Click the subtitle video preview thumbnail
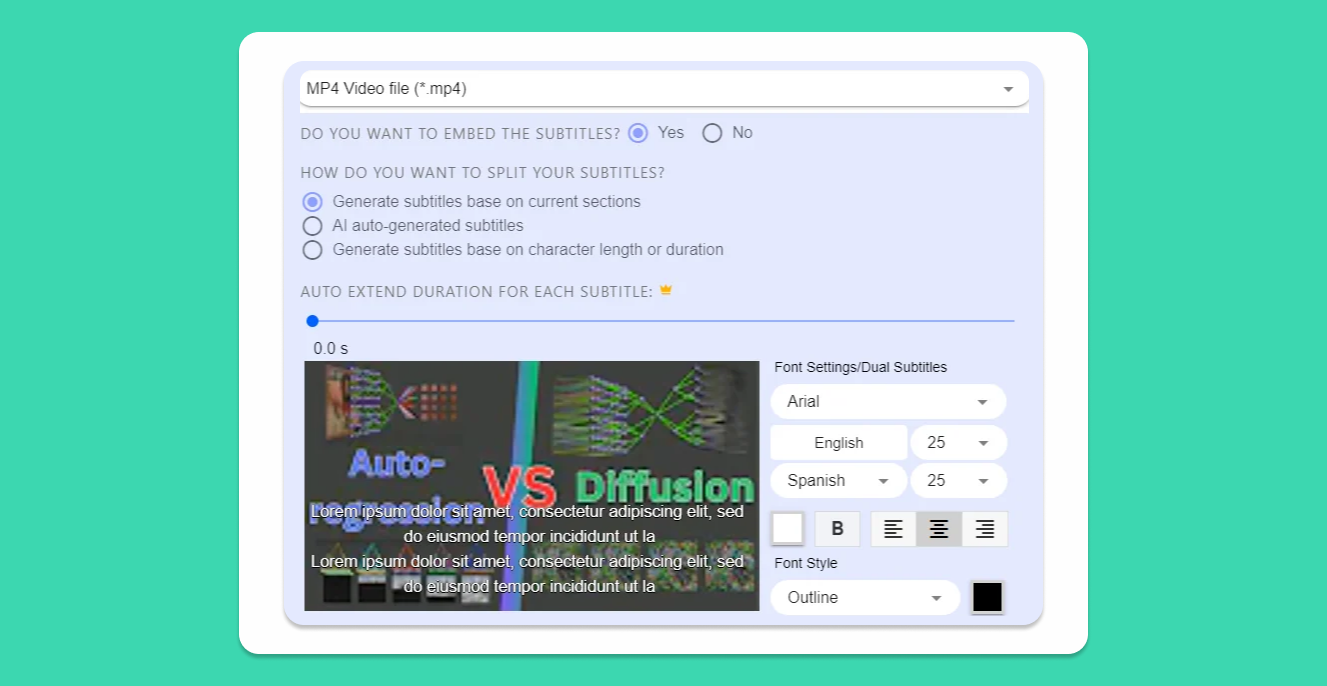 [x=532, y=486]
